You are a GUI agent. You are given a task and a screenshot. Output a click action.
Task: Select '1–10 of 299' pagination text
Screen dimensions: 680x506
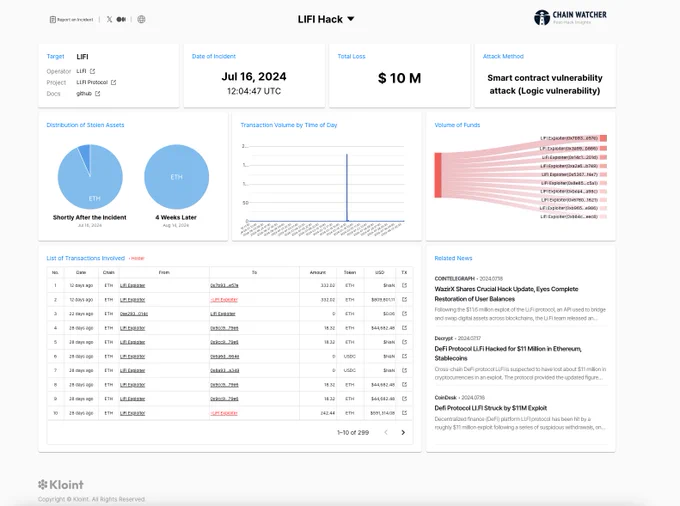[353, 433]
